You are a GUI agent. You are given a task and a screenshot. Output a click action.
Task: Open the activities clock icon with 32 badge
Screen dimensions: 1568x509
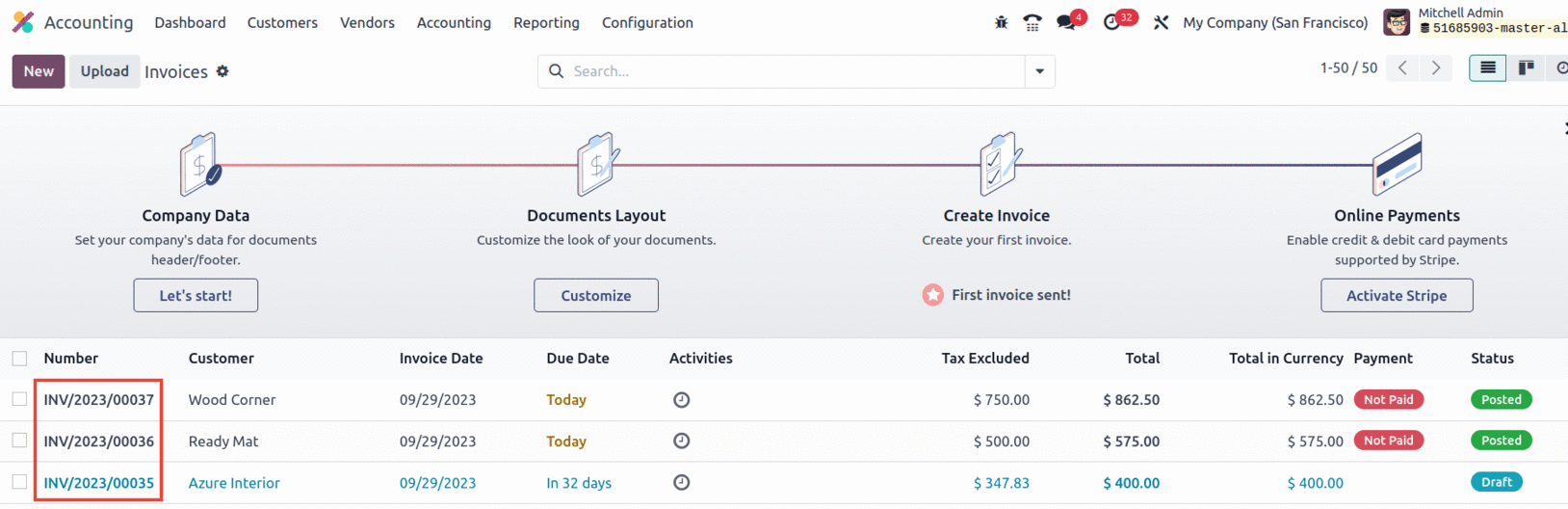click(x=1112, y=21)
